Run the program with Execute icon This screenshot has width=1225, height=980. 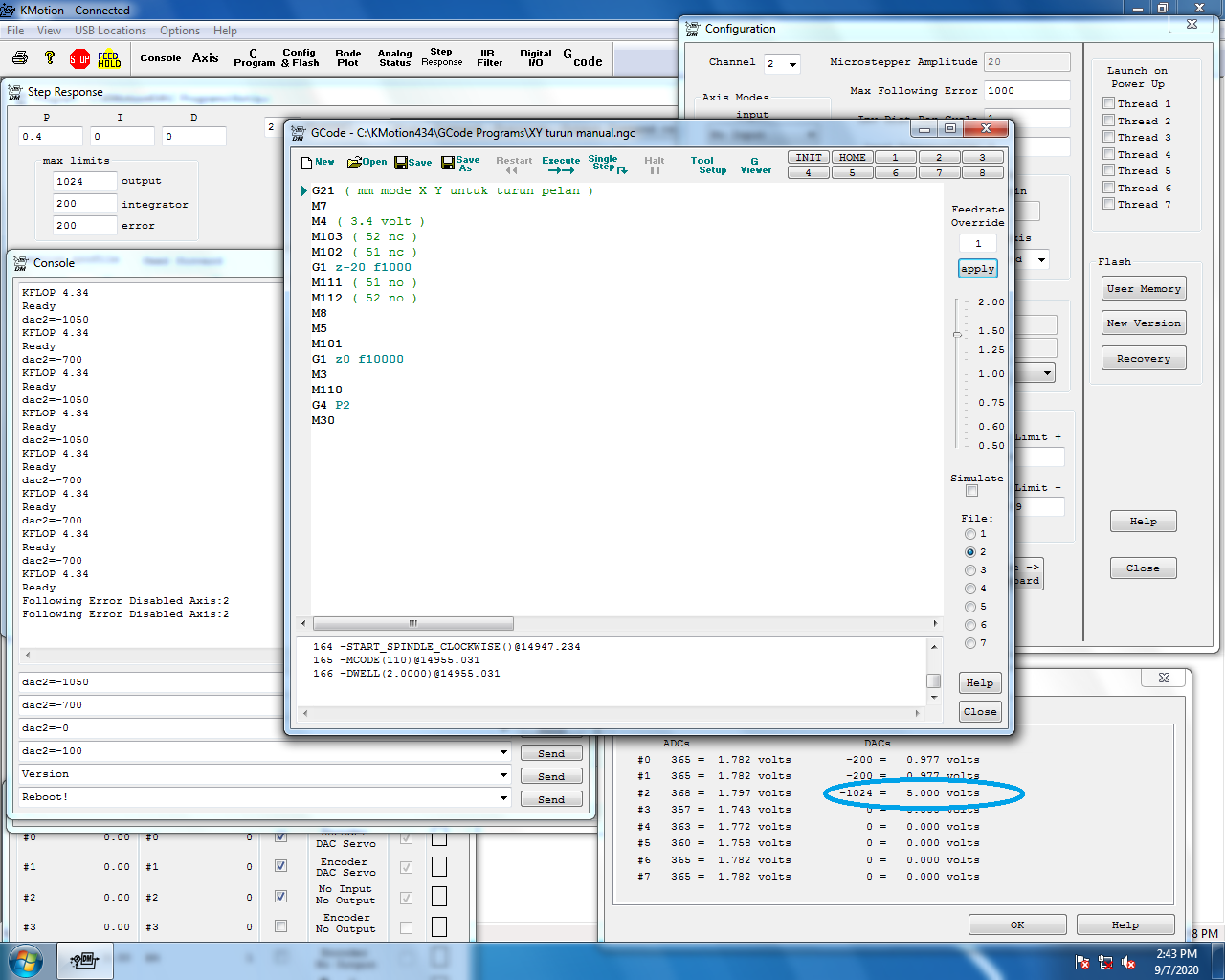click(561, 165)
